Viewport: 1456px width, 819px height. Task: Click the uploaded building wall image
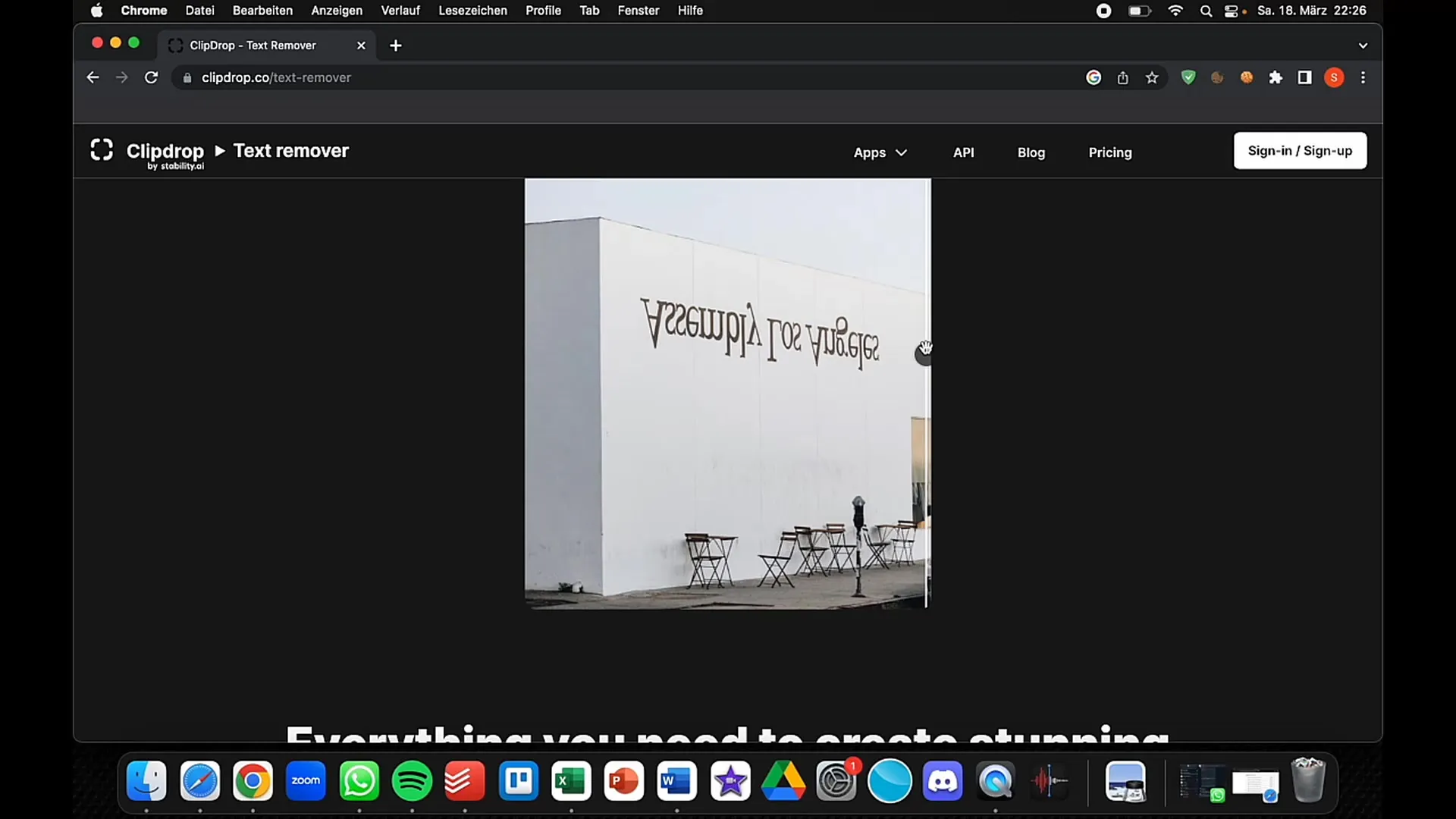click(x=727, y=393)
